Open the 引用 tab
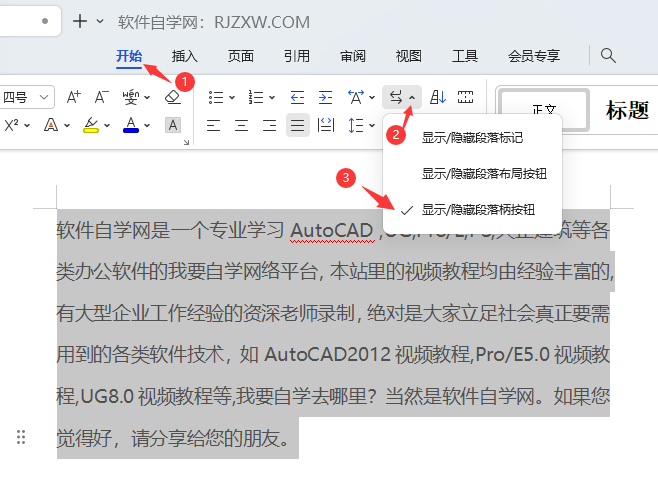The image size is (658, 504). point(297,56)
